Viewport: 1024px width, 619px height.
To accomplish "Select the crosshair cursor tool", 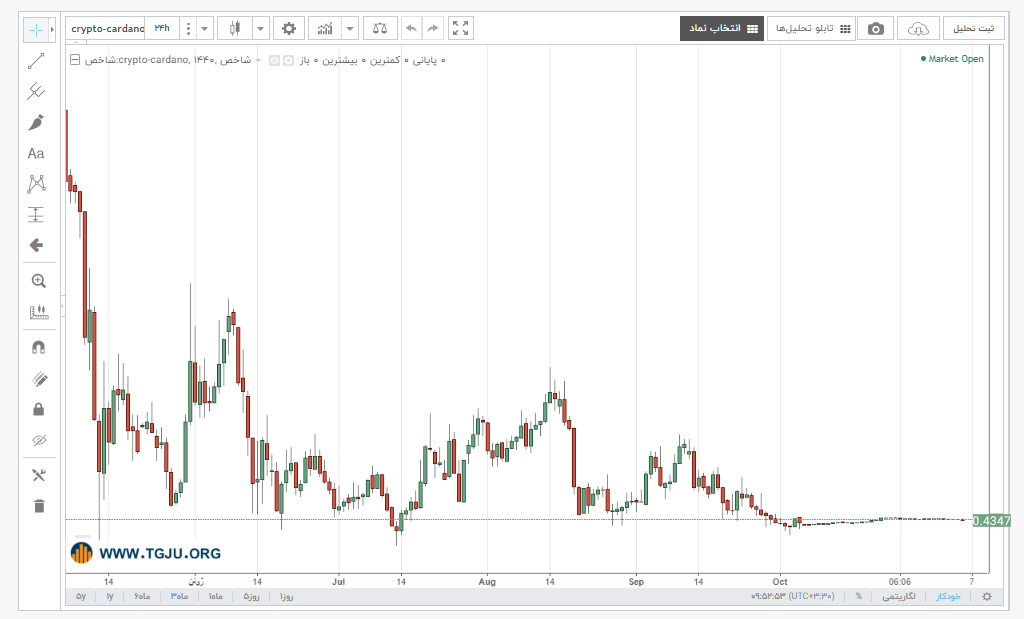I will pyautogui.click(x=36, y=29).
